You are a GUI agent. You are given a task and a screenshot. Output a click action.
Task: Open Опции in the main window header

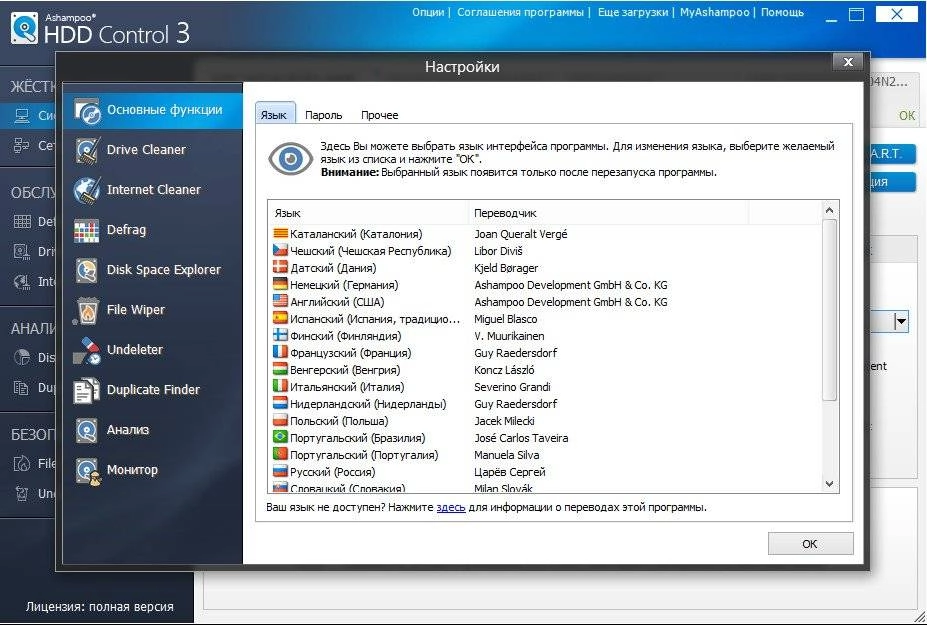tap(428, 12)
